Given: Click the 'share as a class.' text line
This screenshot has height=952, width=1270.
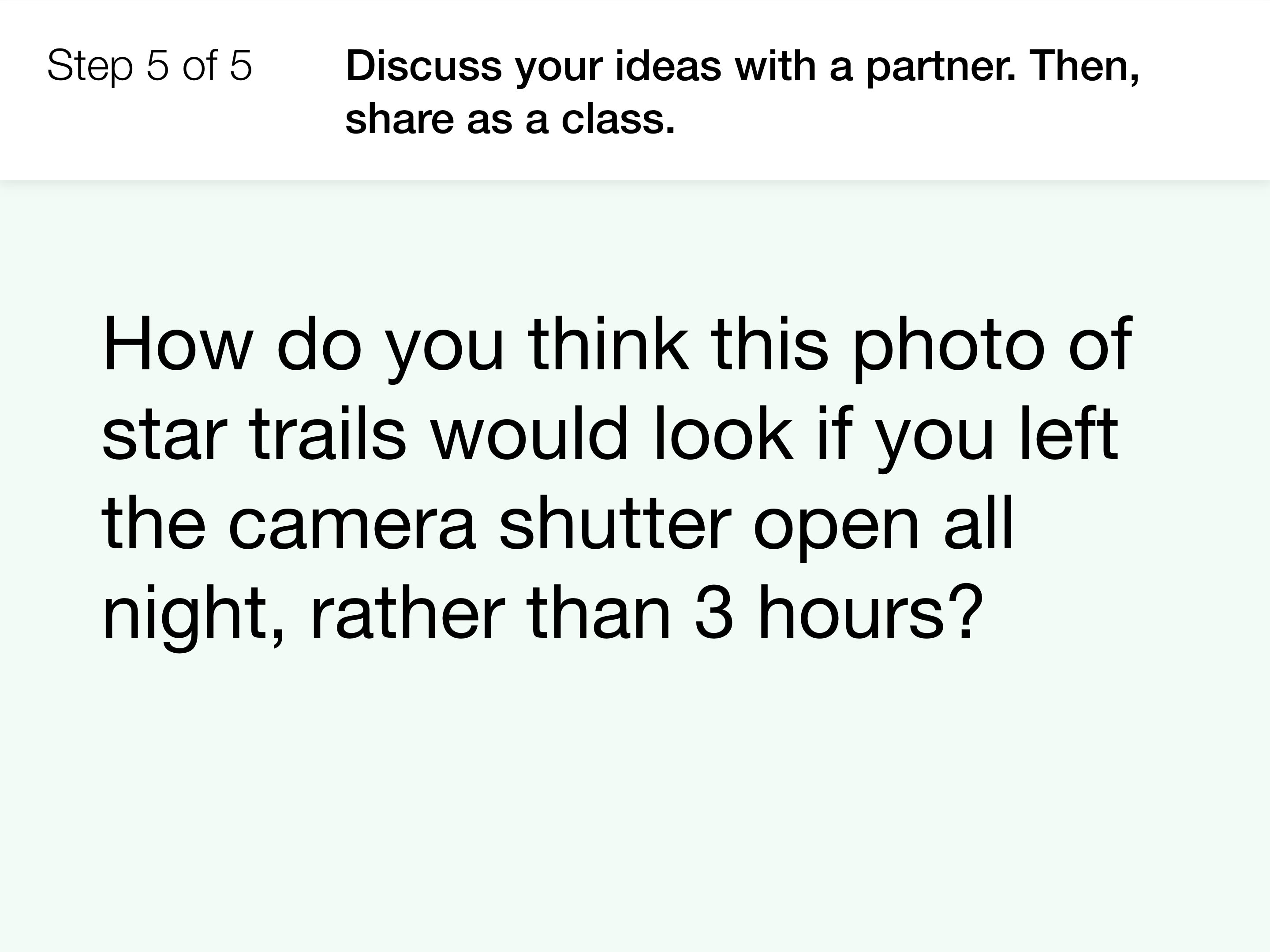Looking at the screenshot, I should [510, 119].
